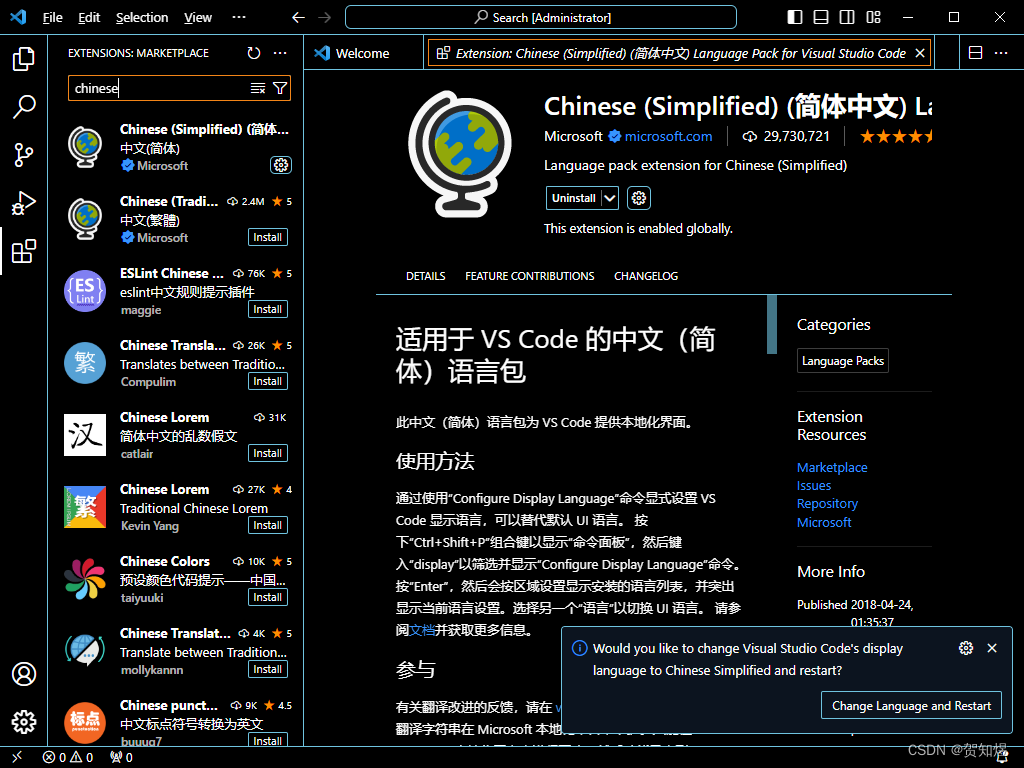Toggle primary side bar layout icon

[795, 17]
